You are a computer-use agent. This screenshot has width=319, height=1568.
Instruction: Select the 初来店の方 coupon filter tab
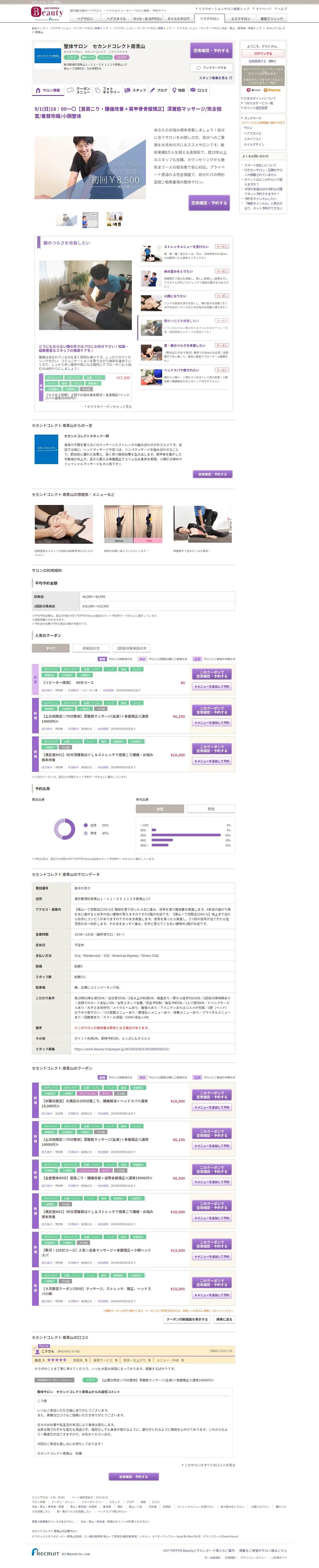click(91, 648)
